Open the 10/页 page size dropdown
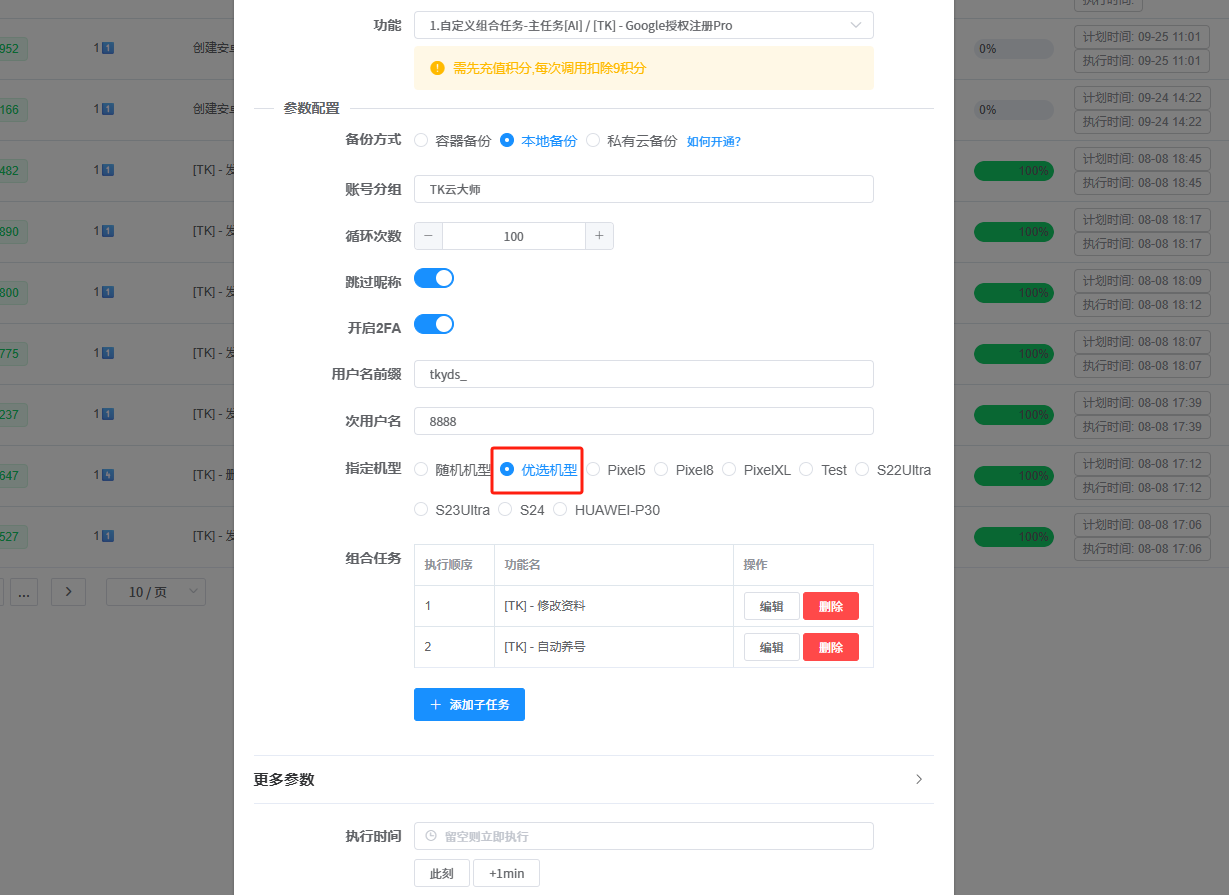 point(155,591)
